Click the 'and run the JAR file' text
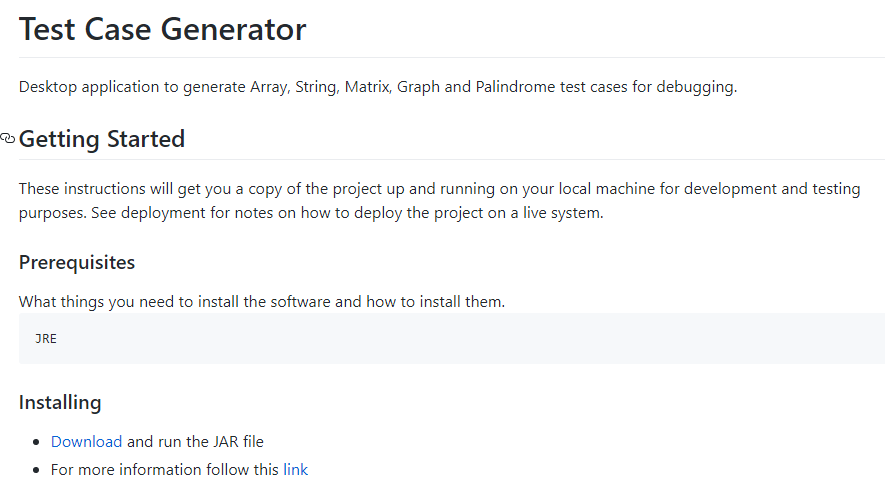 coord(195,441)
